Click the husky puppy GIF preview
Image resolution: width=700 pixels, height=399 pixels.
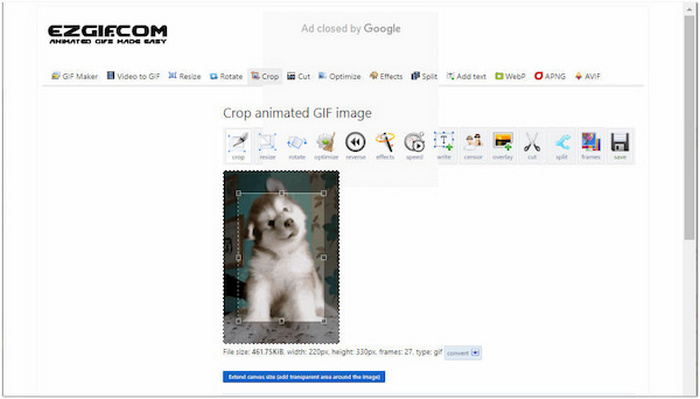click(281, 258)
